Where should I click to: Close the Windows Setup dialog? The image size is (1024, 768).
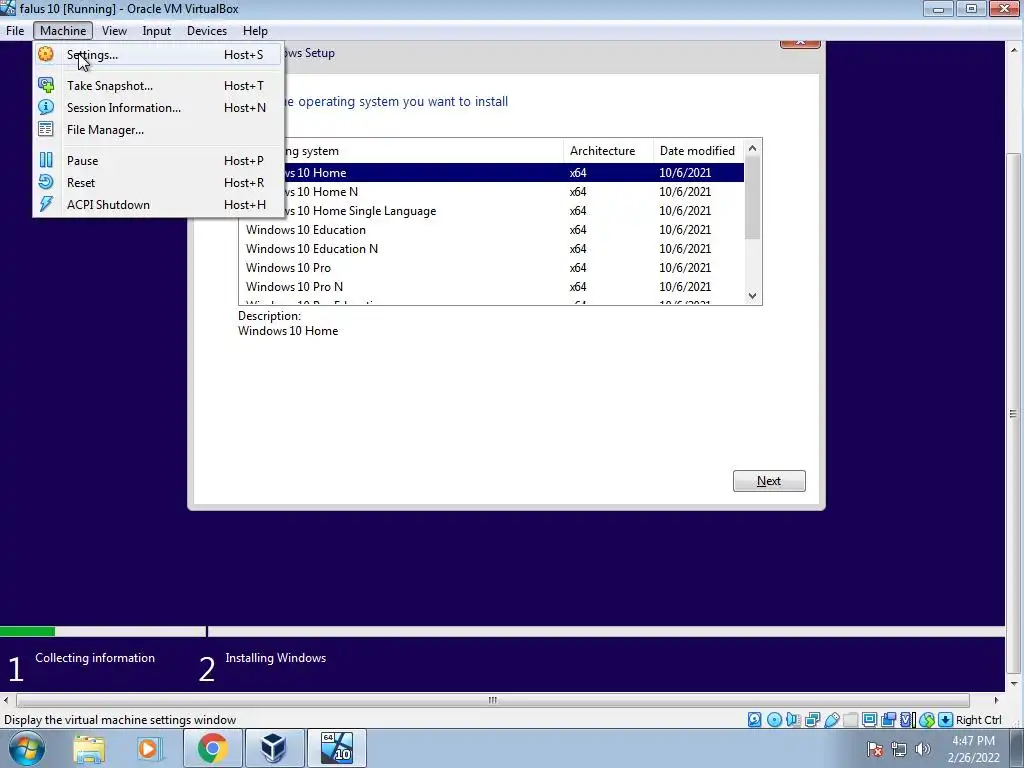point(800,44)
